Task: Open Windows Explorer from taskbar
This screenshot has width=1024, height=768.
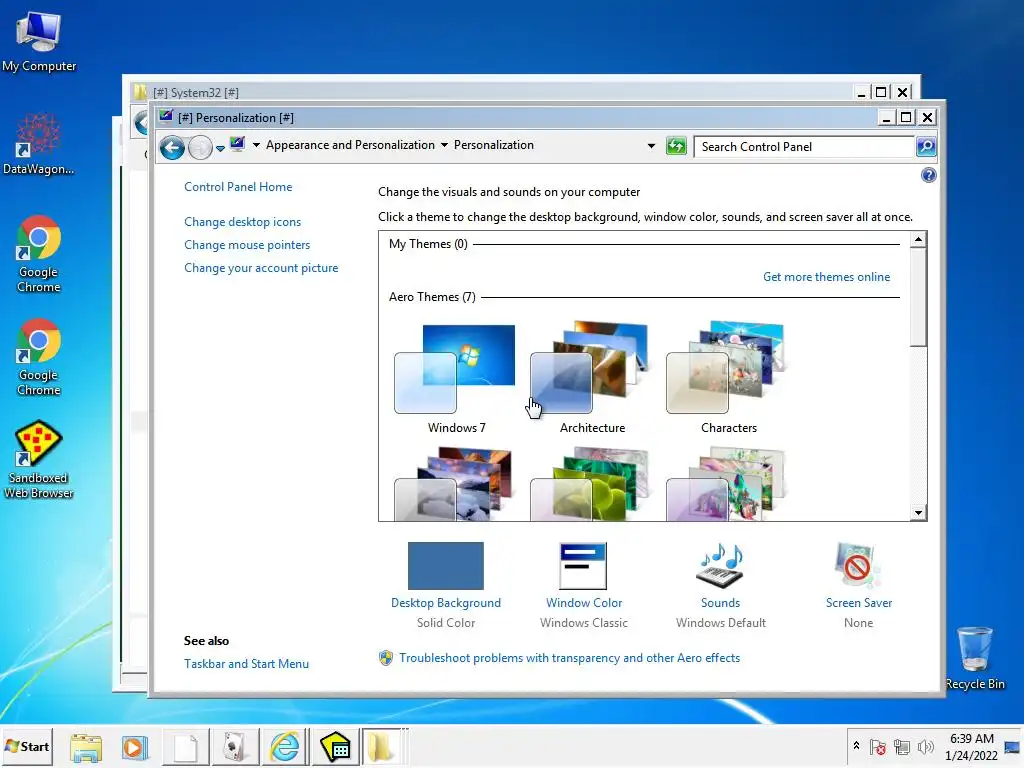Action: pos(86,746)
